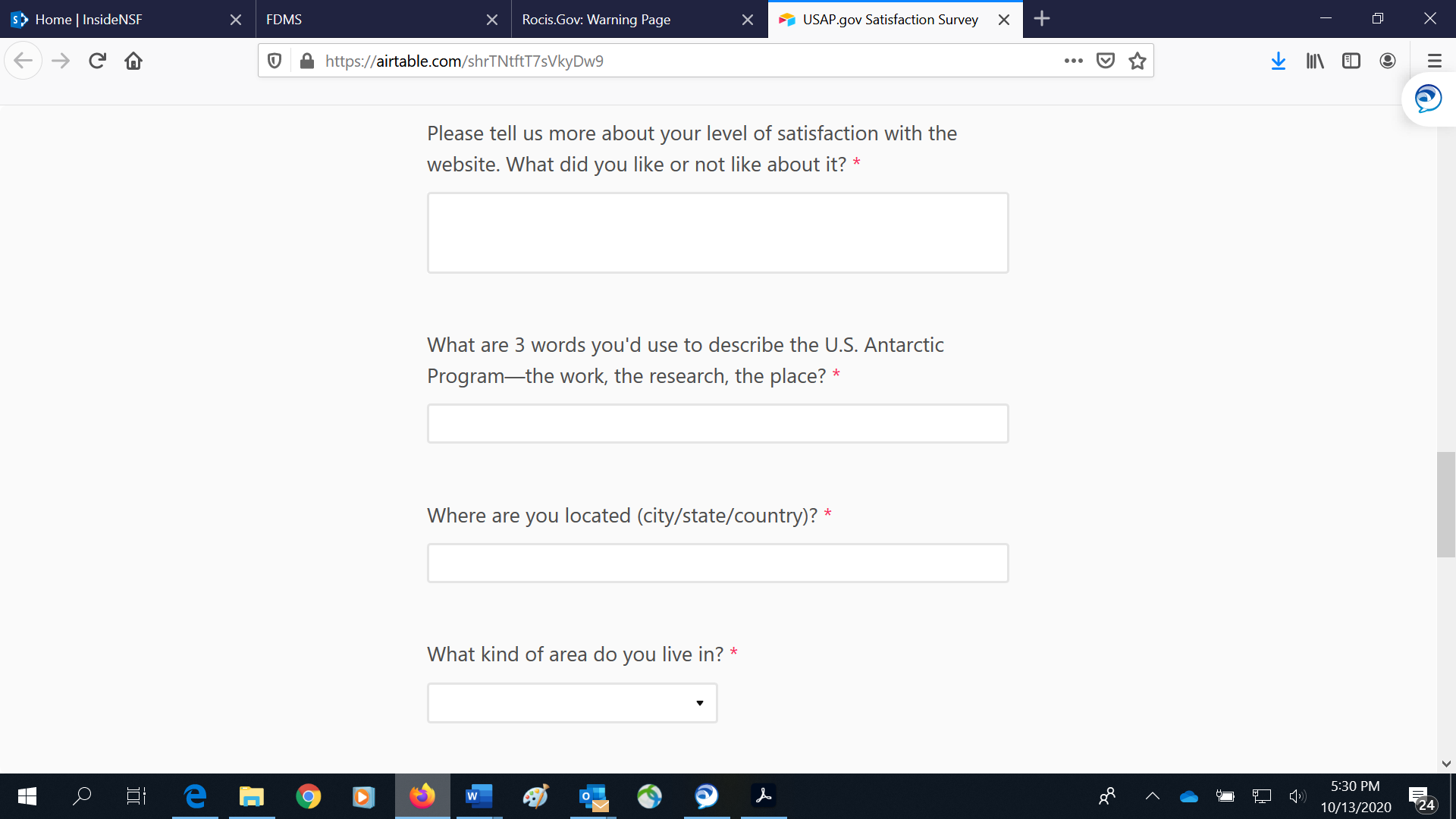
Task: Open the Firefox hamburger menu
Action: [x=1434, y=61]
